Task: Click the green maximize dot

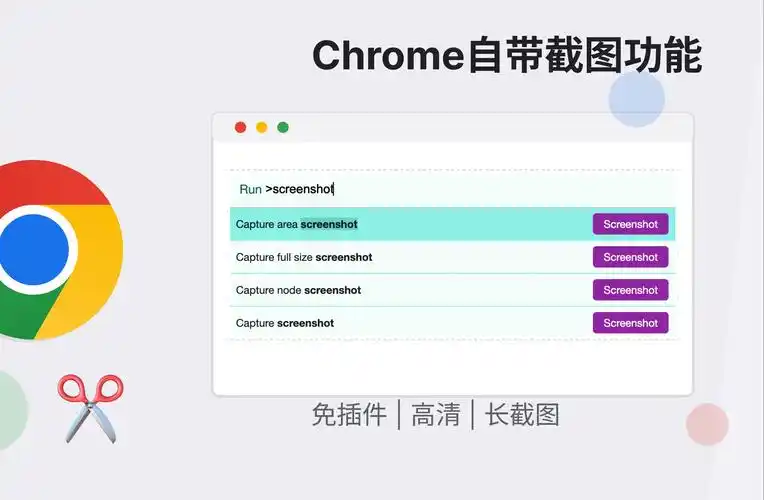Action: (x=283, y=127)
